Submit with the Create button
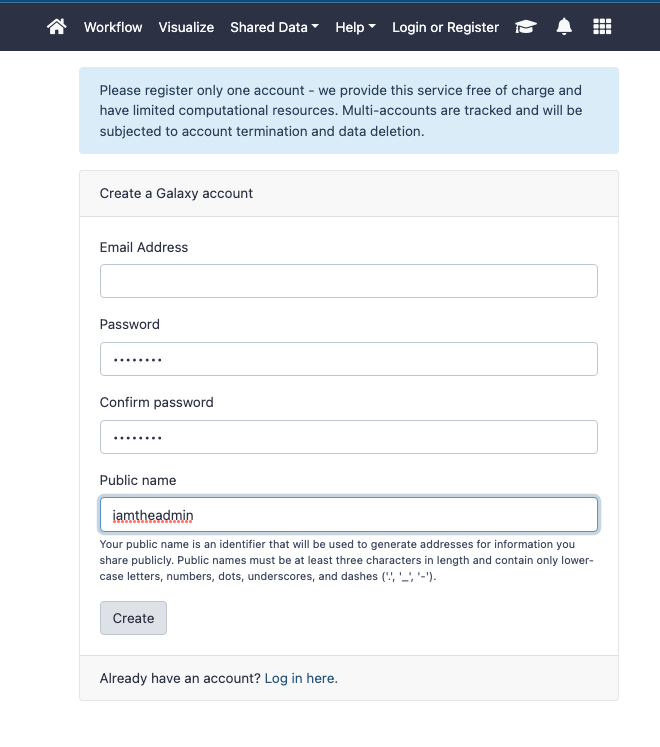The height and width of the screenshot is (747, 660). tap(133, 618)
